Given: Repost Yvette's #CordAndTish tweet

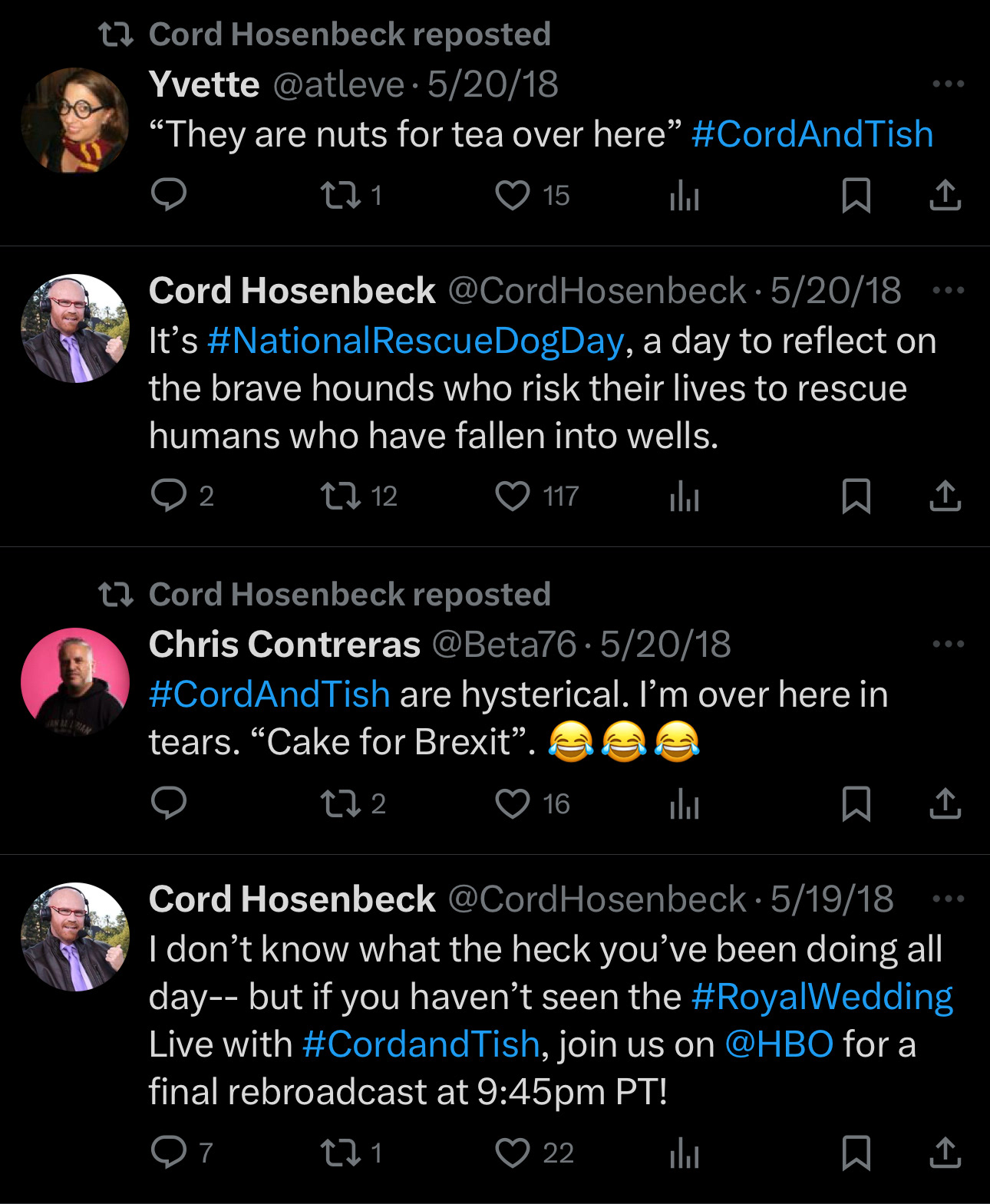Looking at the screenshot, I should (341, 195).
